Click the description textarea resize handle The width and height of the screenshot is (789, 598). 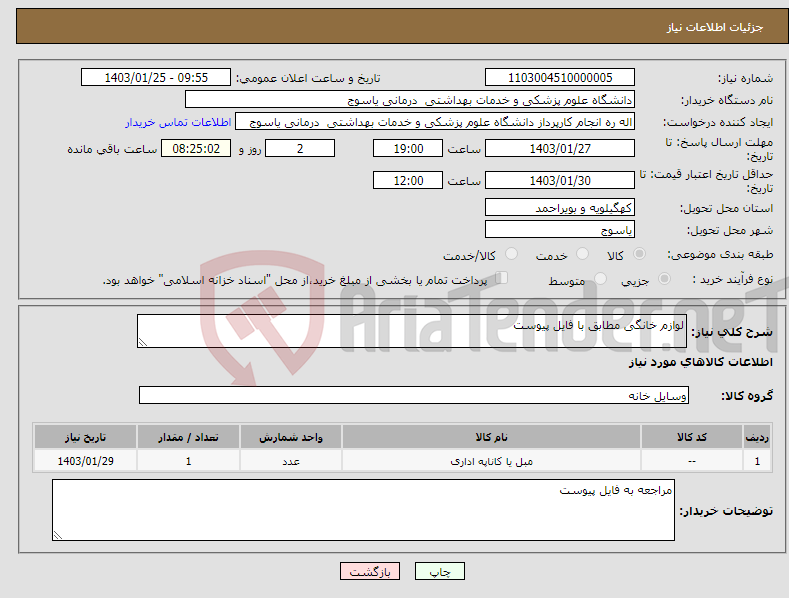click(x=143, y=343)
